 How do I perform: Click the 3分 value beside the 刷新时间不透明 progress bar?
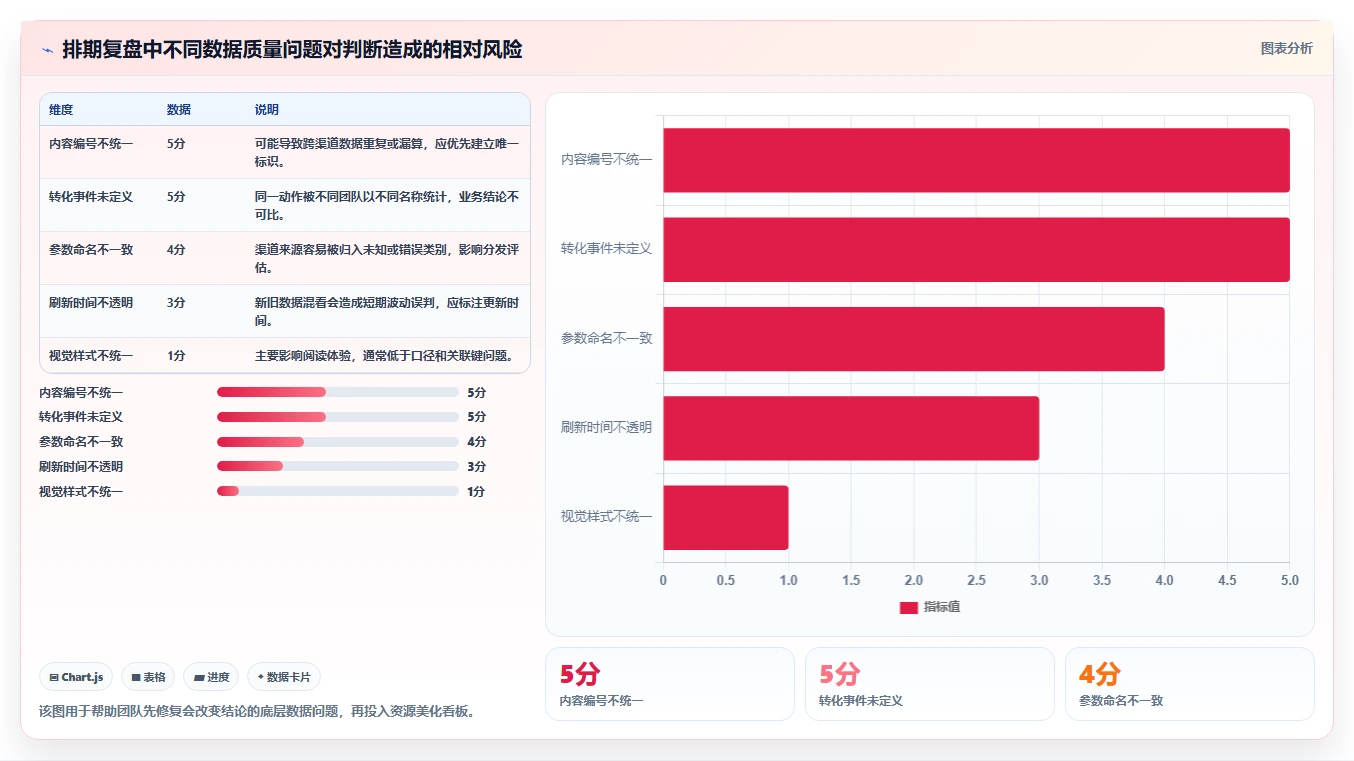coord(476,467)
